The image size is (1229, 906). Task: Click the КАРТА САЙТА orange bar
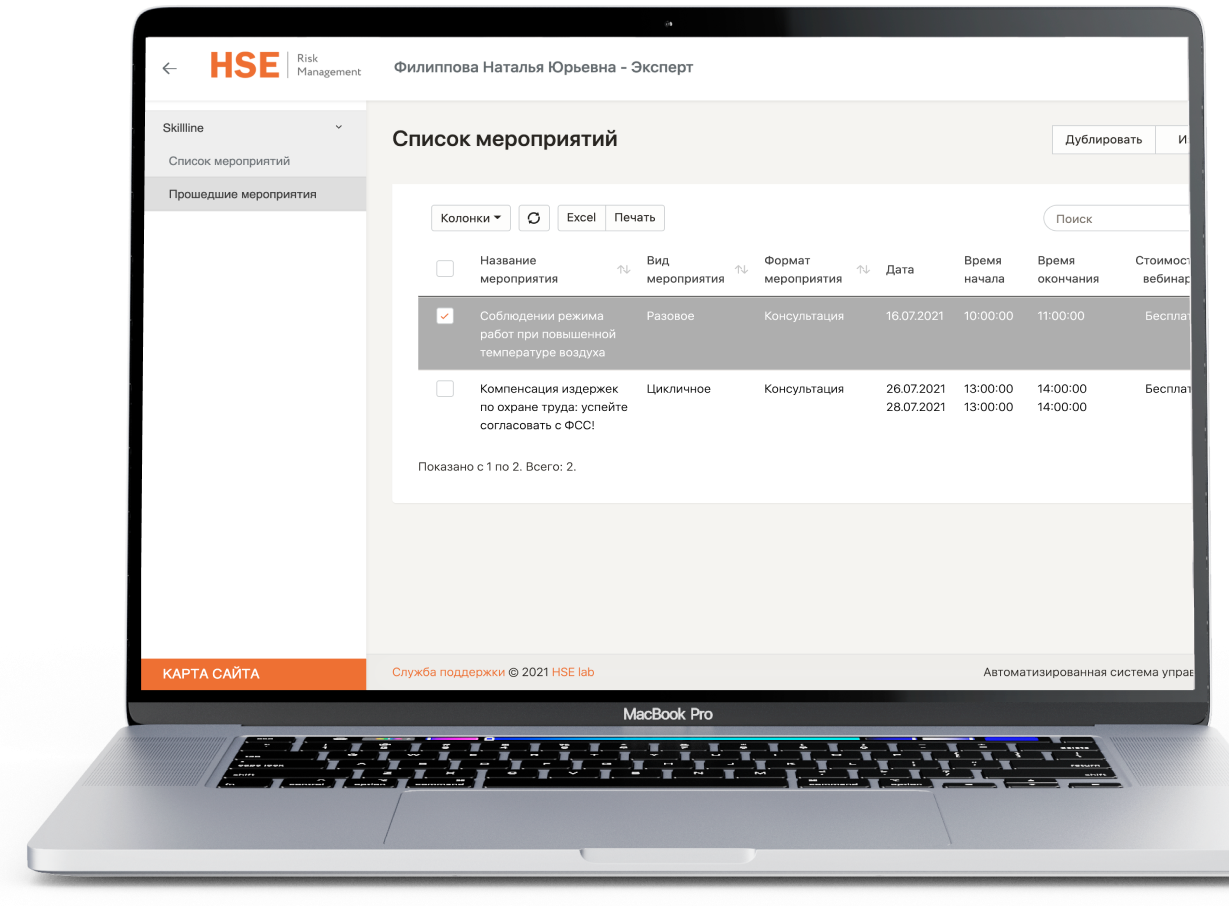coord(254,674)
